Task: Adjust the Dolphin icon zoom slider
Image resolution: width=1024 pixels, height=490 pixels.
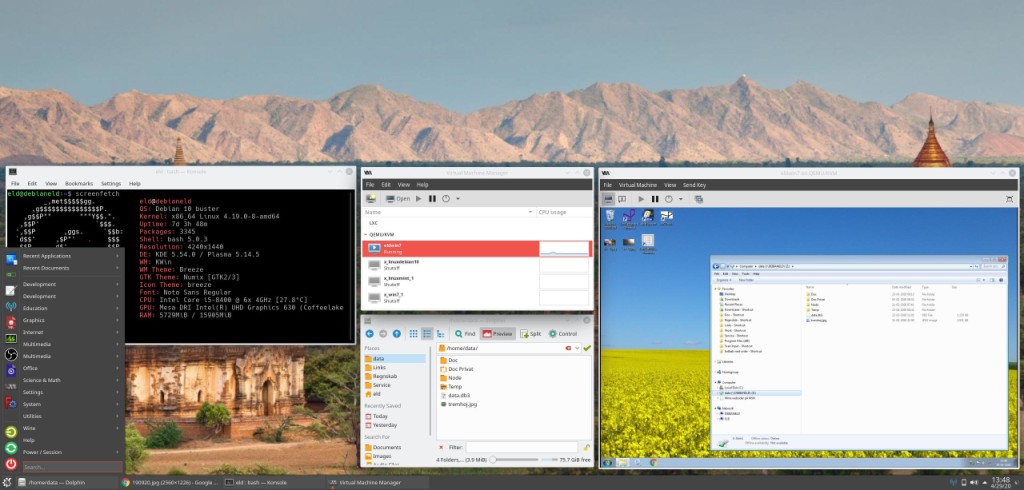Action: (x=515, y=460)
